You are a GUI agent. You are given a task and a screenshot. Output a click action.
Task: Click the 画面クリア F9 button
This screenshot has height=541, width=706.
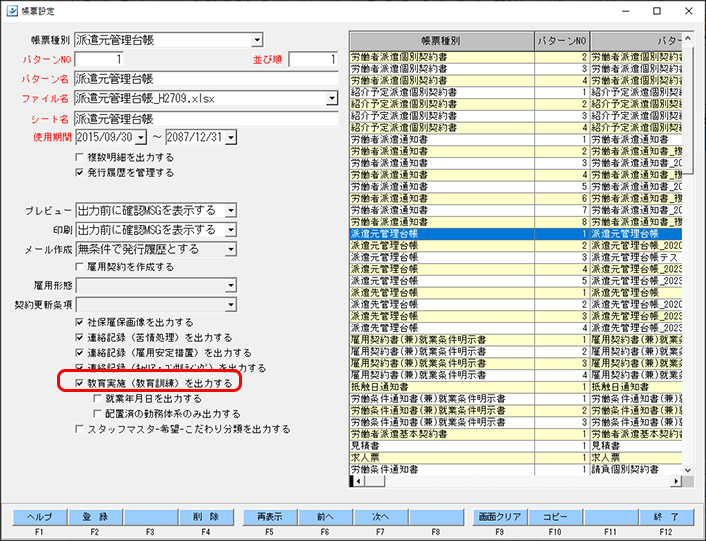tap(500, 517)
